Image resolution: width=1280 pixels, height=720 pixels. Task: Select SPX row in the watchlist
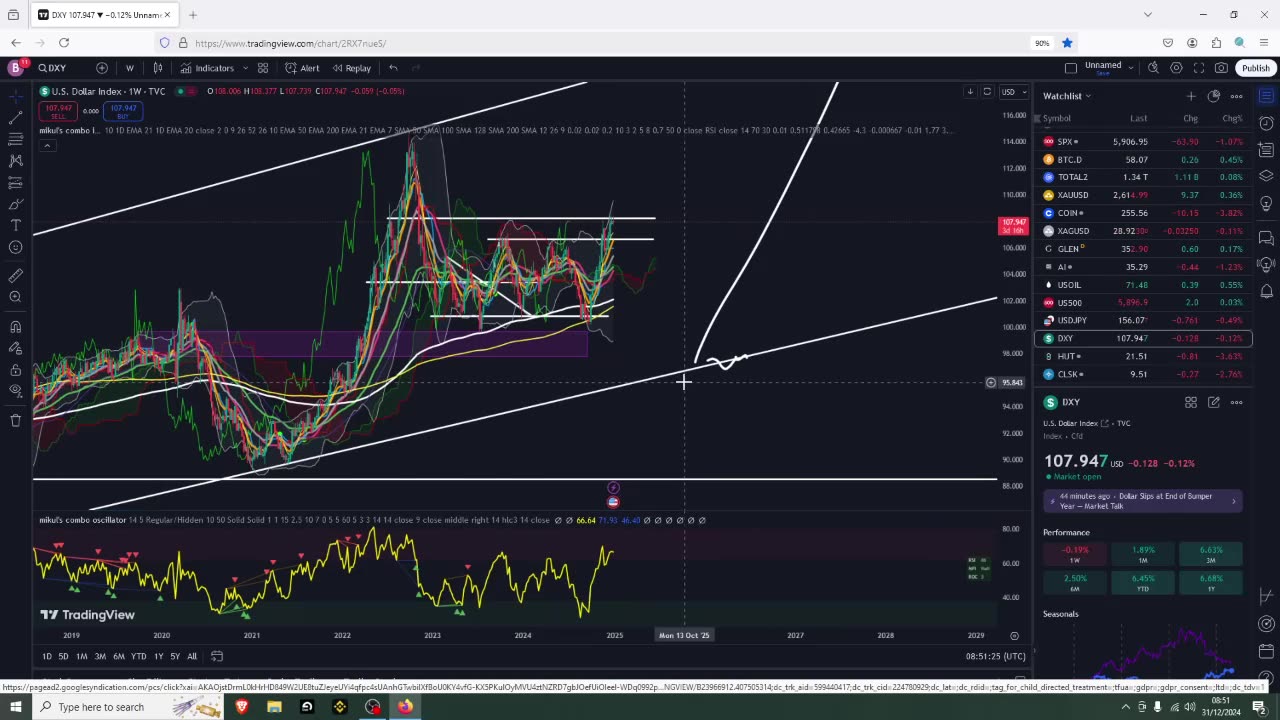(x=1142, y=141)
